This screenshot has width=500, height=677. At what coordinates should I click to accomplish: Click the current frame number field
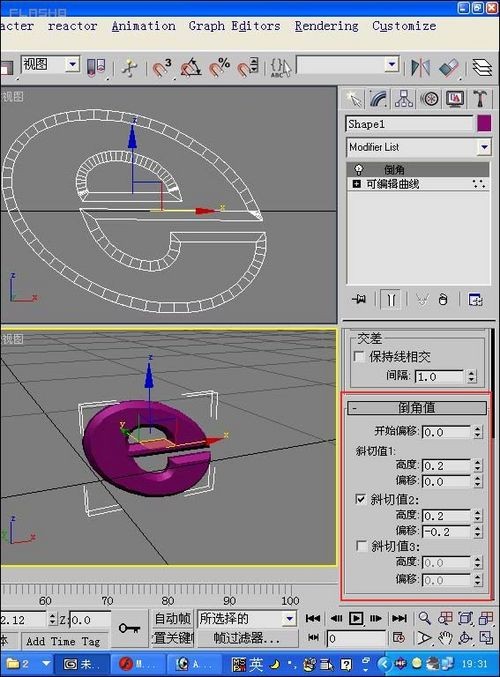pos(357,638)
